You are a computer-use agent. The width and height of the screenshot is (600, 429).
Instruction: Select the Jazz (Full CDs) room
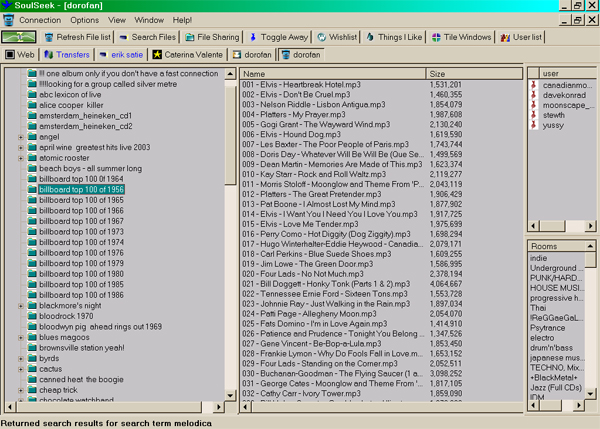pos(556,387)
